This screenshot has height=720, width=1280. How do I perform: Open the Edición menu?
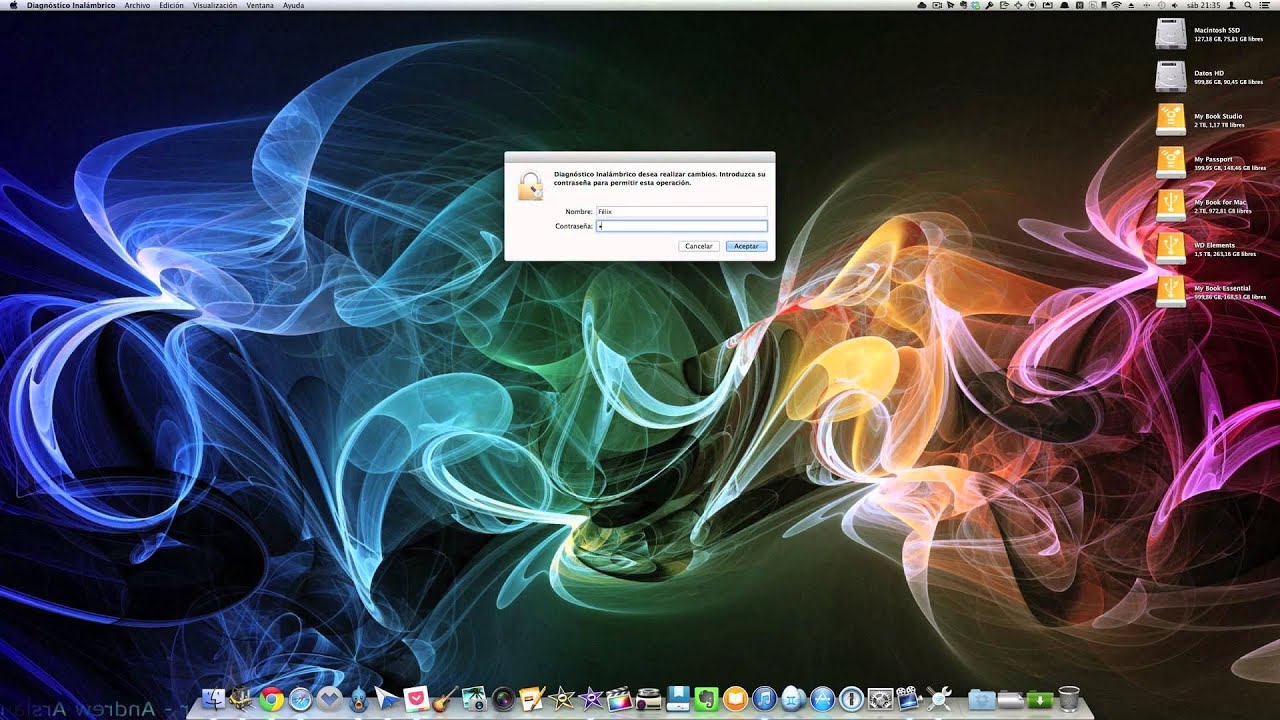(x=171, y=5)
